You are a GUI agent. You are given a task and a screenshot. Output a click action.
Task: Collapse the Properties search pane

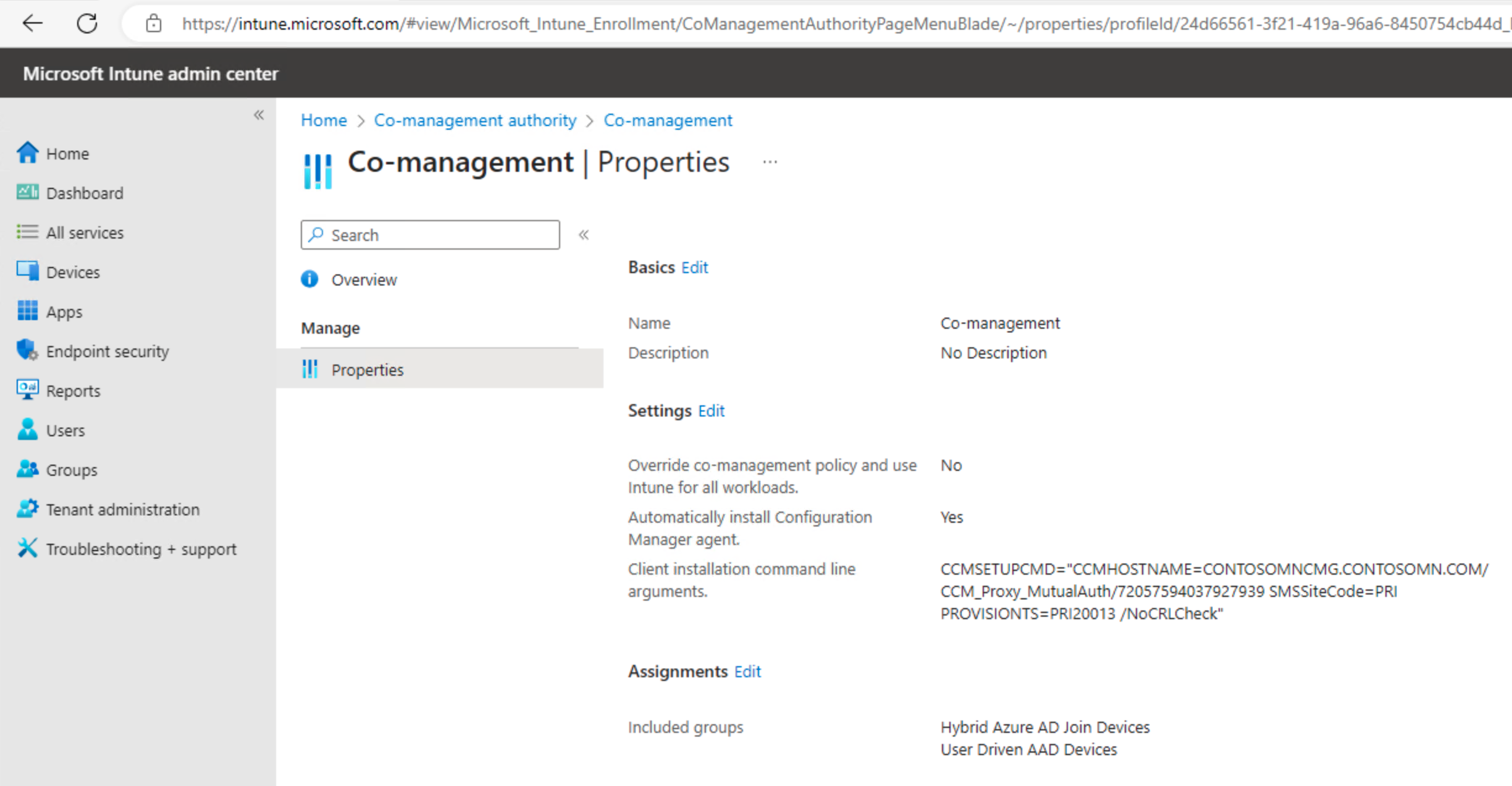point(583,235)
